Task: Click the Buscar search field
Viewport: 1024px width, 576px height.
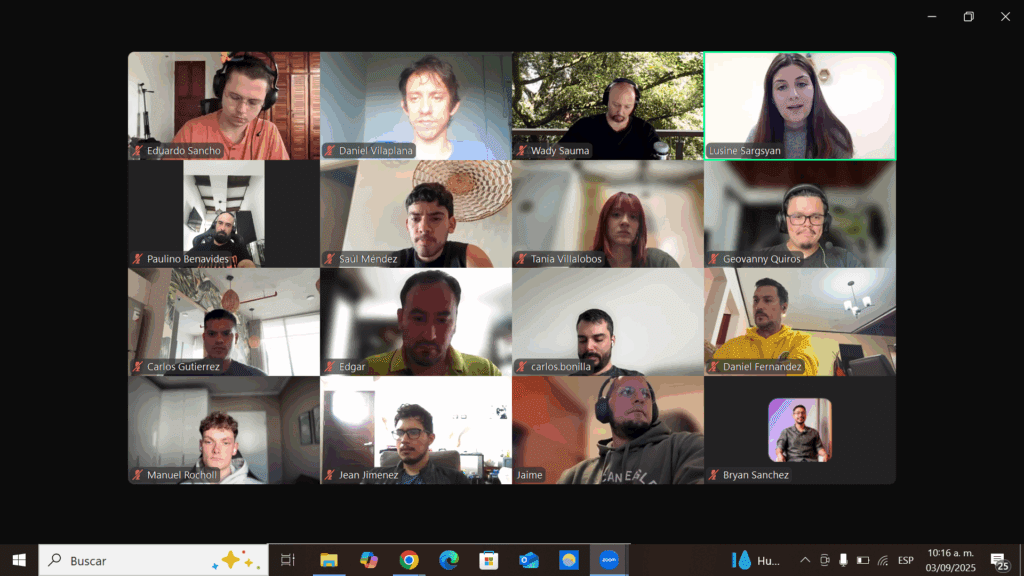Action: point(140,560)
